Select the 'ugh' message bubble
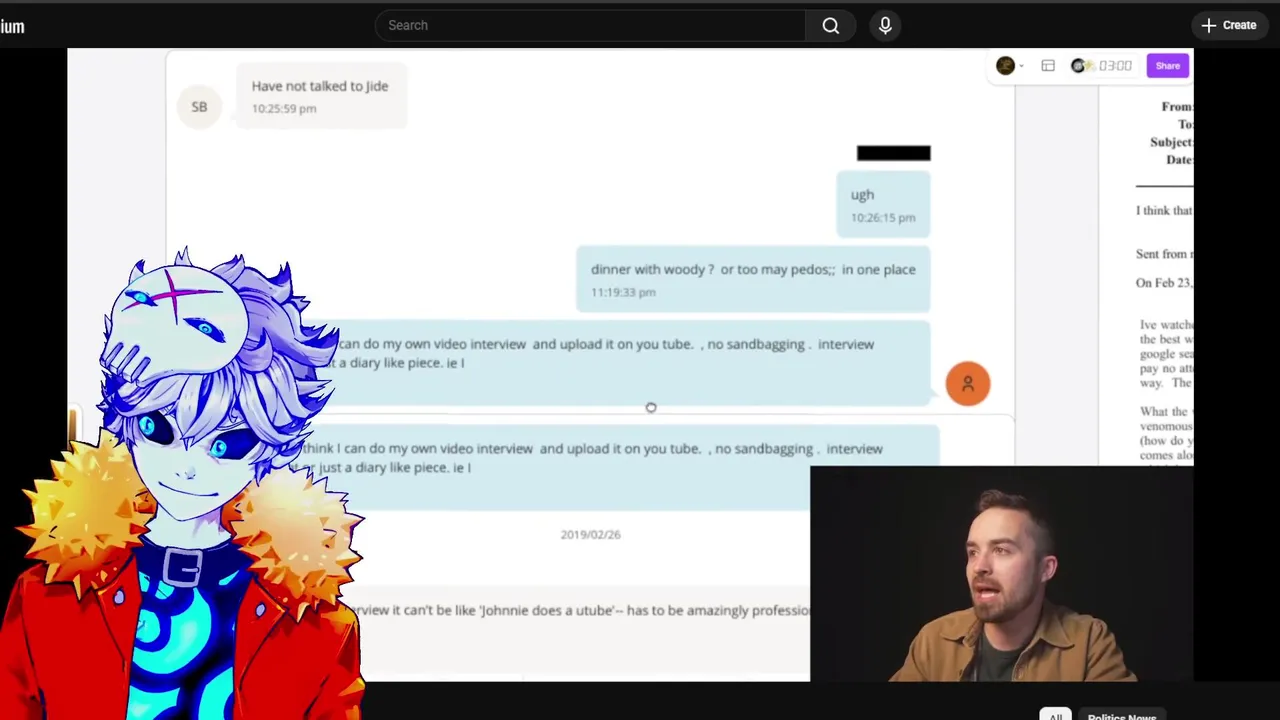 (x=883, y=205)
